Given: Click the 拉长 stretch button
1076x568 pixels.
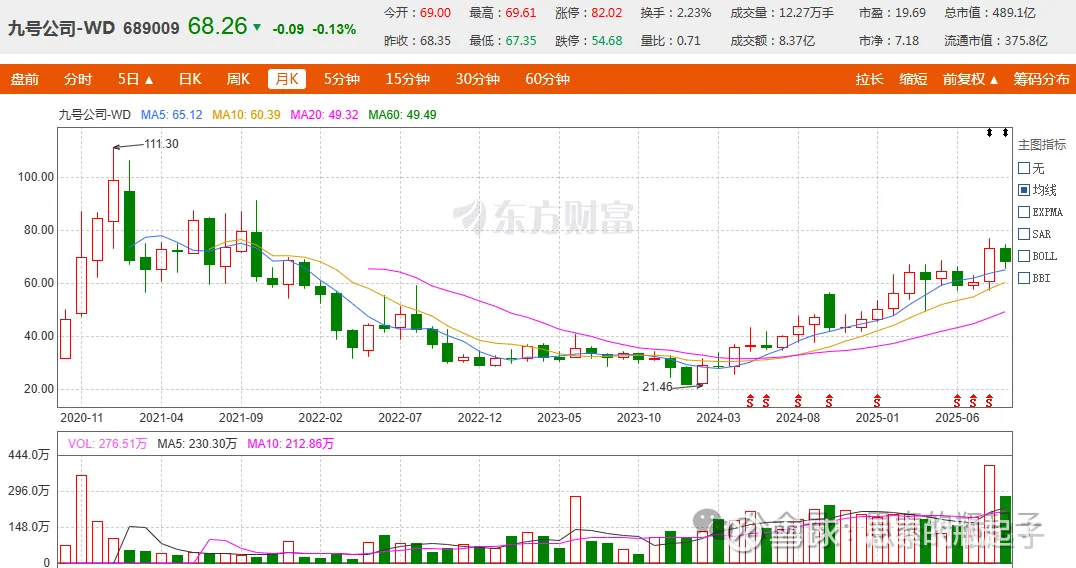Looking at the screenshot, I should (x=869, y=79).
